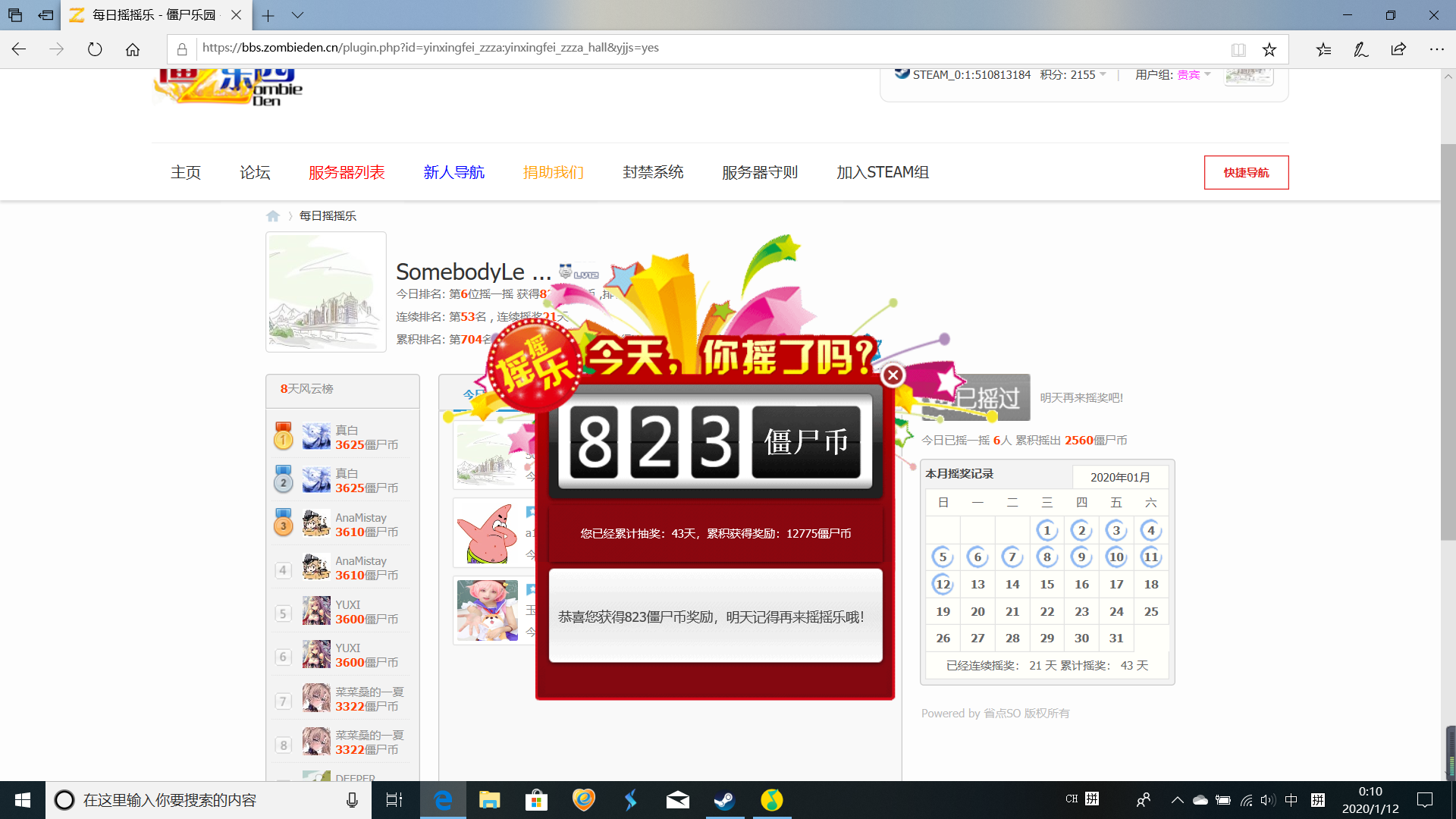
Task: Close the shake reward popup
Action: [x=893, y=375]
